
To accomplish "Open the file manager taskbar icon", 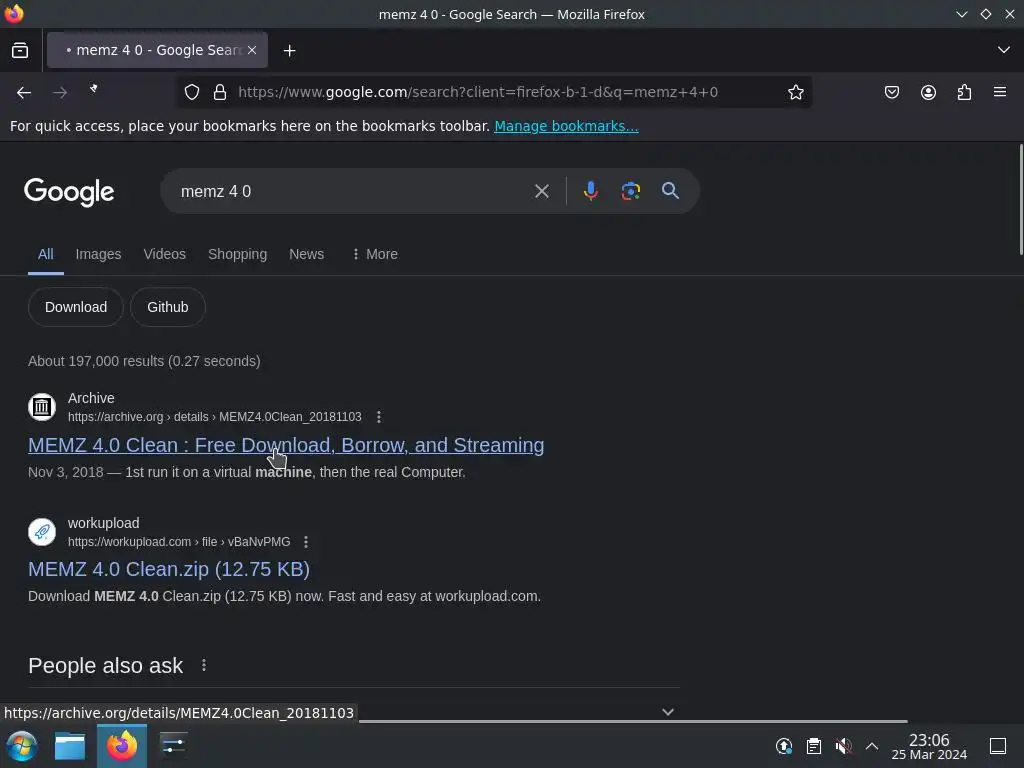I will (70, 746).
